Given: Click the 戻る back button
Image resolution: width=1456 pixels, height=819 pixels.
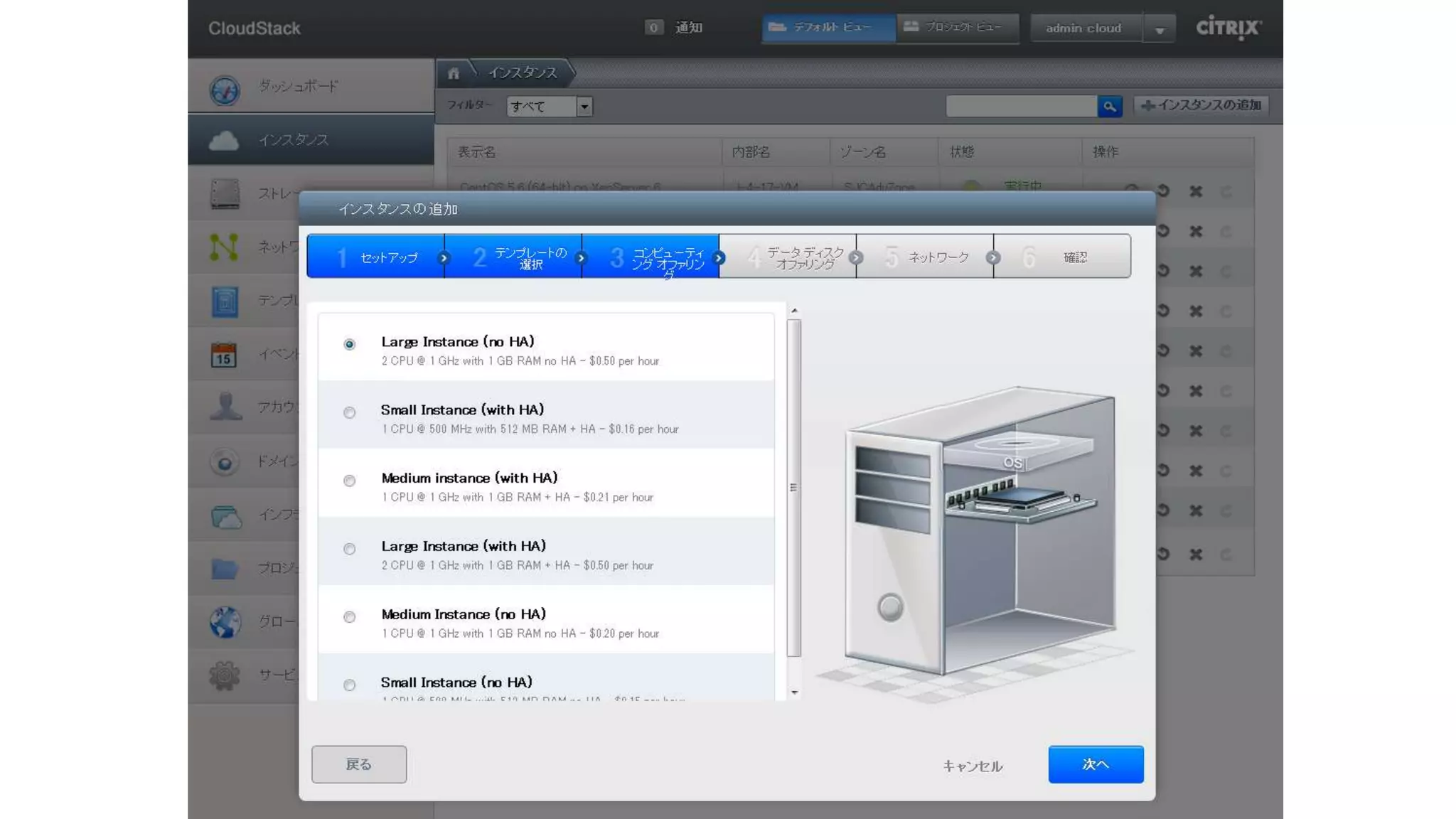Looking at the screenshot, I should 359,764.
